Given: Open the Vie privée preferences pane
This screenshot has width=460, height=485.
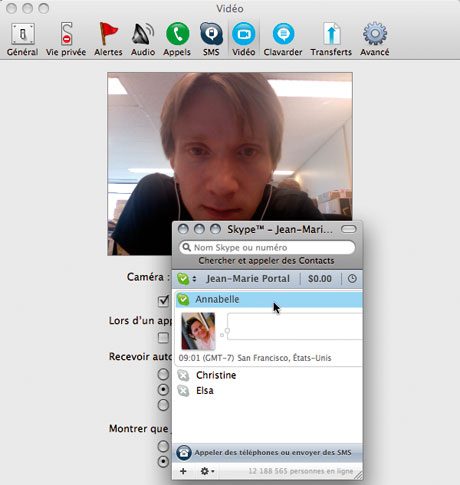Looking at the screenshot, I should (66, 39).
